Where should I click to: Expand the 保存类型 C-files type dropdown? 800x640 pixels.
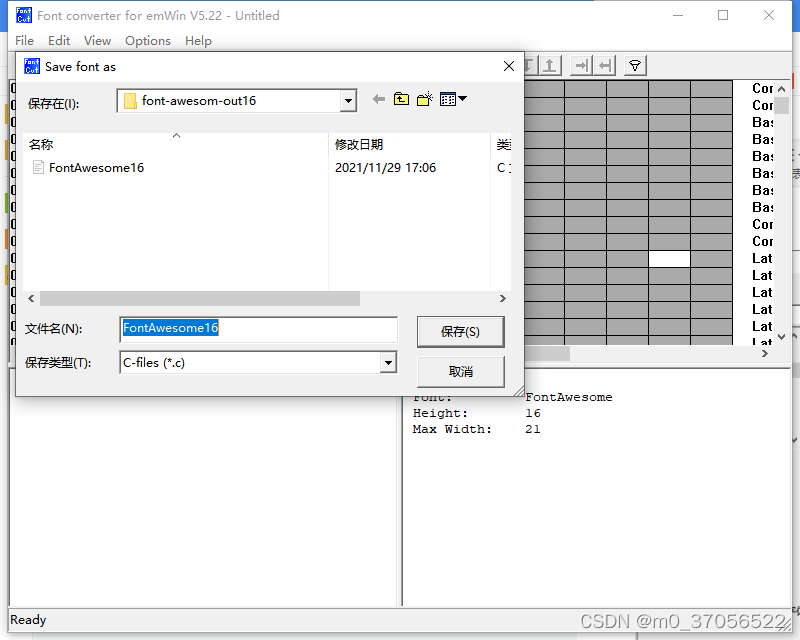[x=388, y=363]
